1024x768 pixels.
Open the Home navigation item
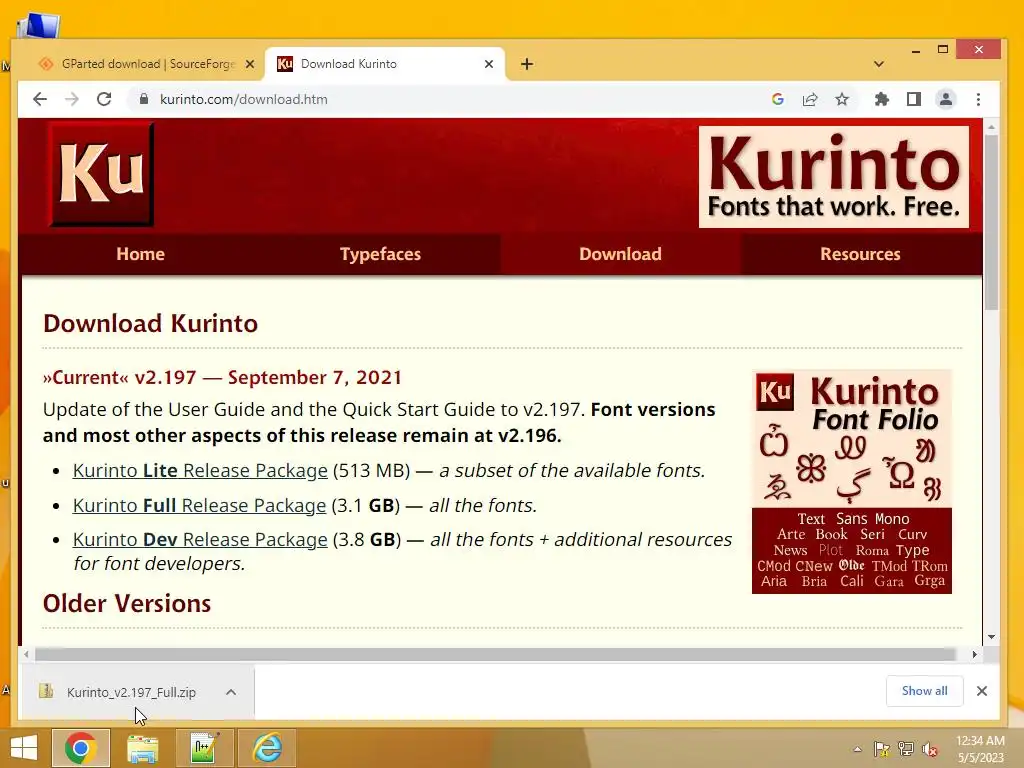tap(140, 254)
